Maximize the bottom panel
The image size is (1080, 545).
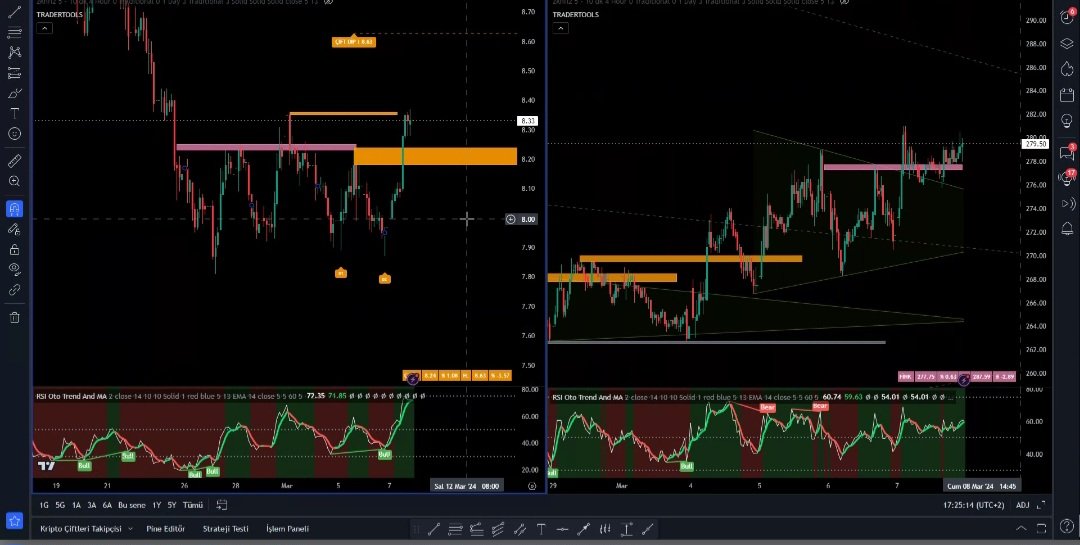coord(1041,528)
